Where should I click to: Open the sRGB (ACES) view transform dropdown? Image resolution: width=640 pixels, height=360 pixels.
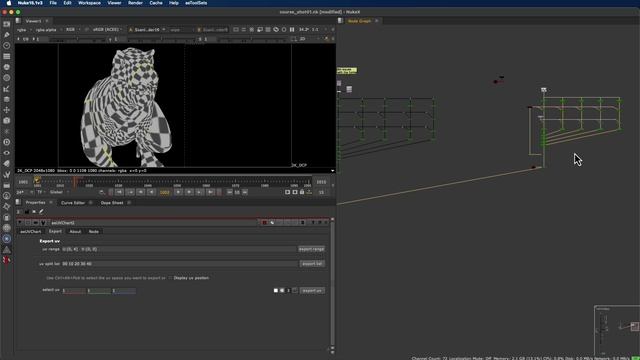coord(107,30)
